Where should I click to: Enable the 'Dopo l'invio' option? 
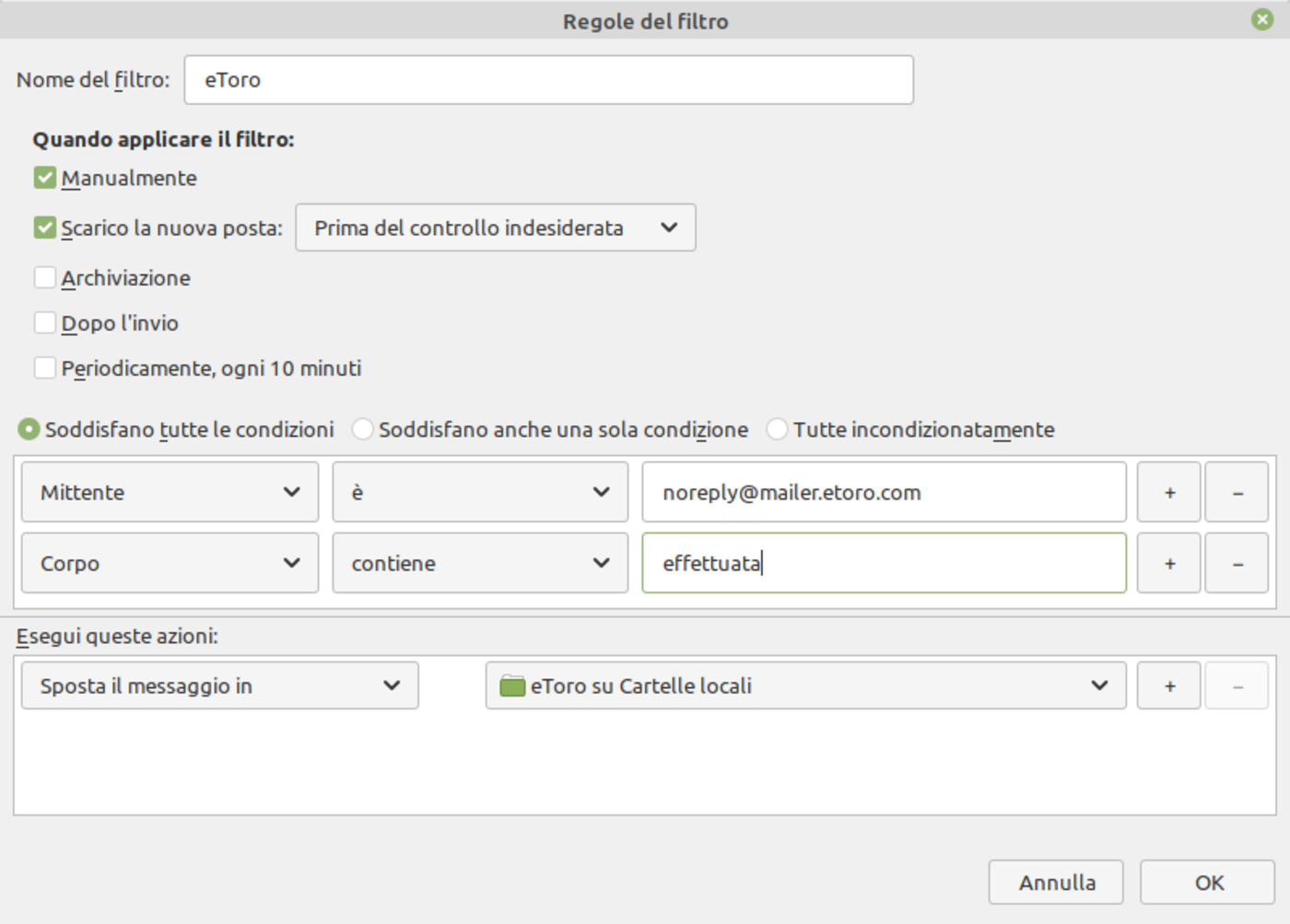(43, 322)
